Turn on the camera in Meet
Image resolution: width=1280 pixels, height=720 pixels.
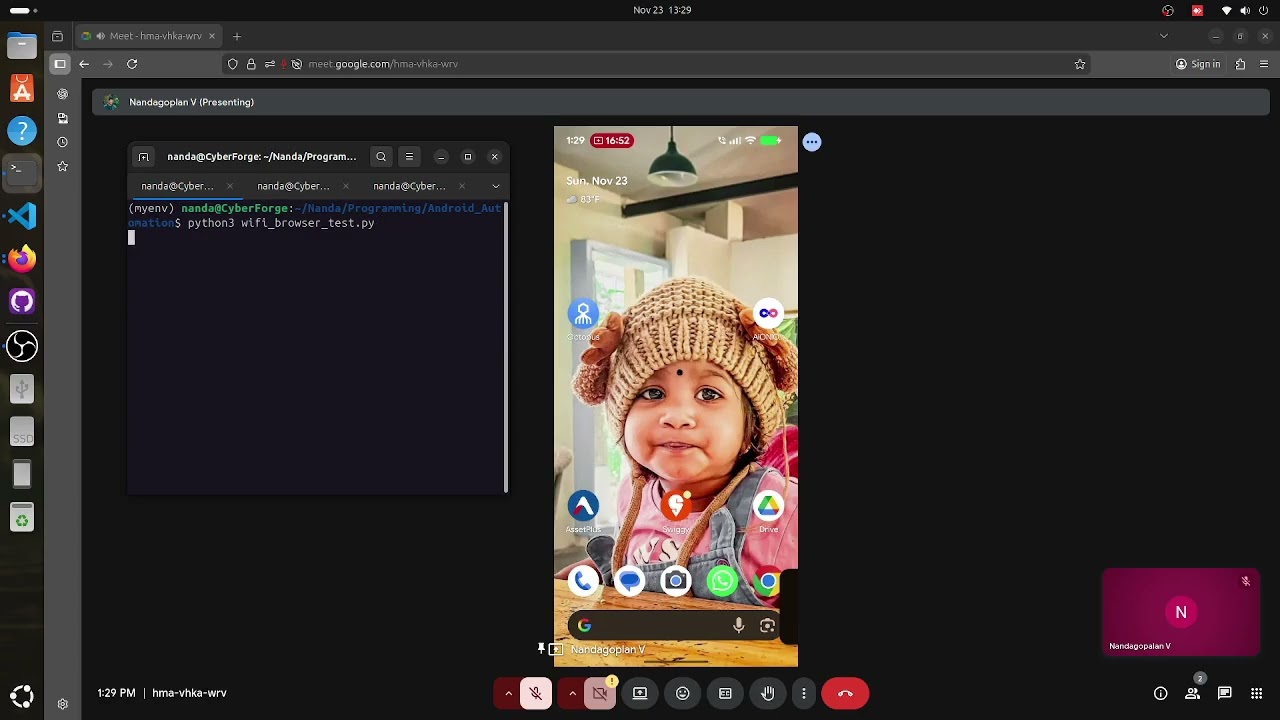click(600, 693)
